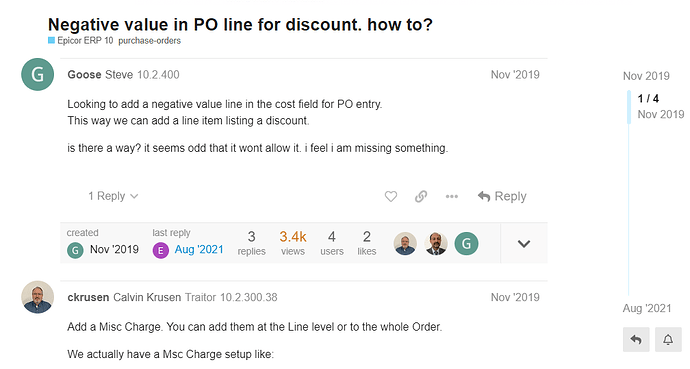Open the ckrusen username profile link
Screen dimensions: 690x369
coord(88,297)
